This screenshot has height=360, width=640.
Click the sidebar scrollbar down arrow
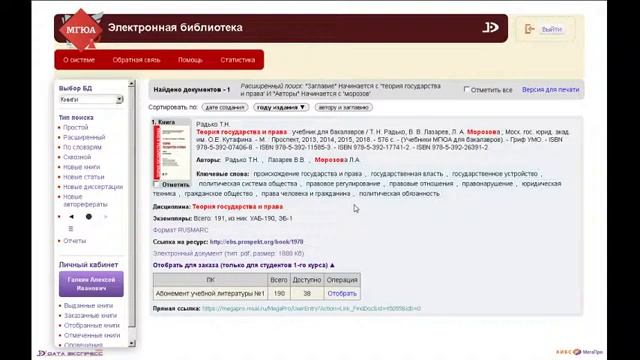[x=131, y=343]
